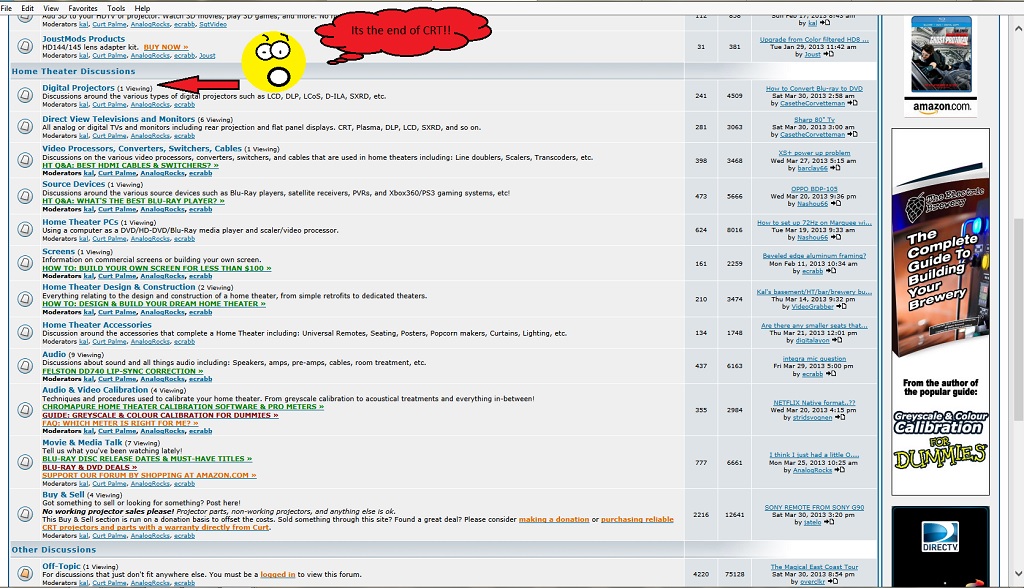Screen dimensions: 1024x588
Task: Click the status icon for Direct View Televisions and Monitors
Action: coord(25,126)
